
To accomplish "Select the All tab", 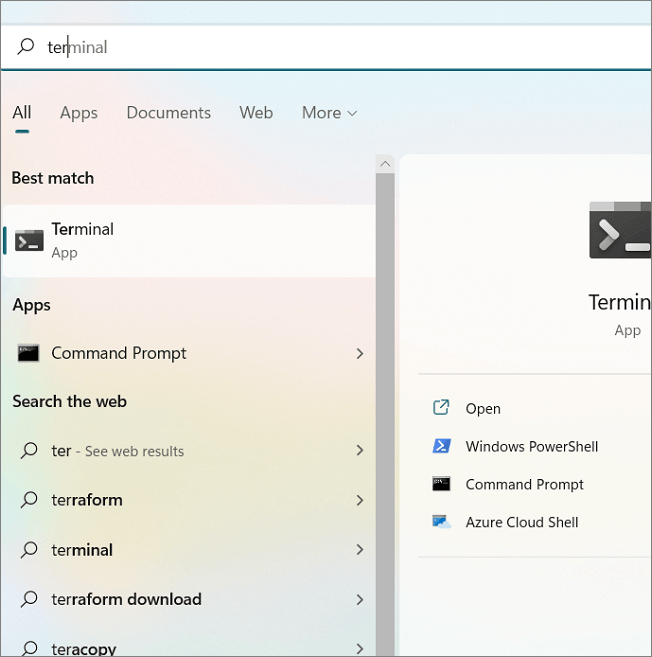I will (22, 112).
